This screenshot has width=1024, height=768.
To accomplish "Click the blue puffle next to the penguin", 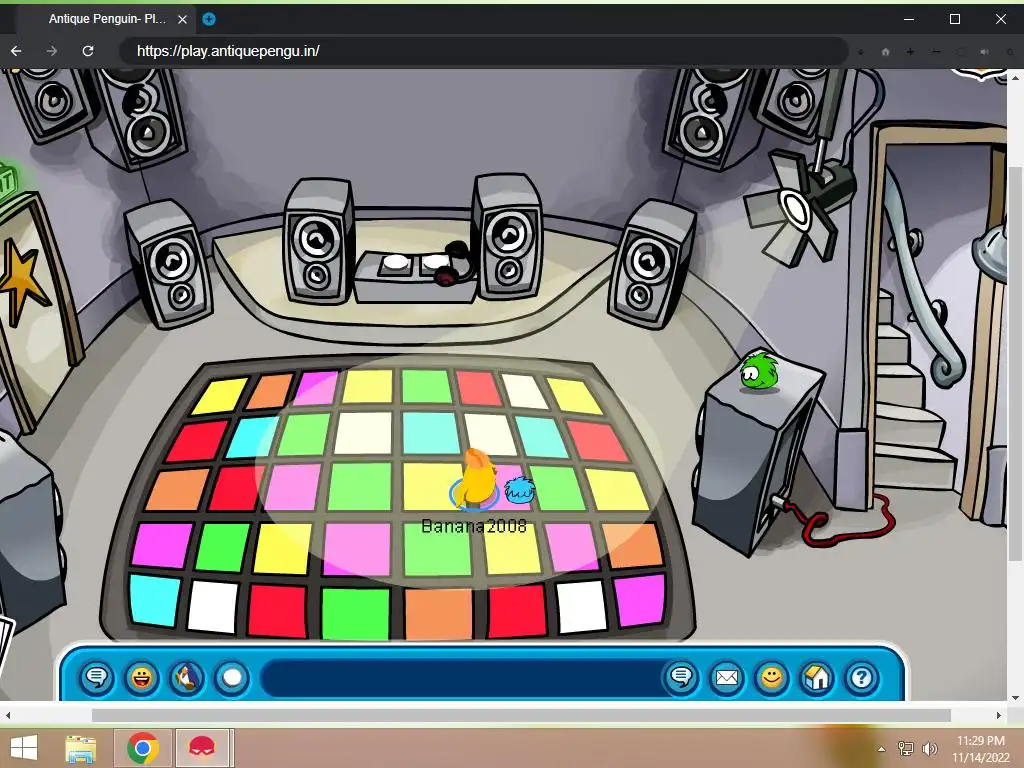I will (520, 490).
